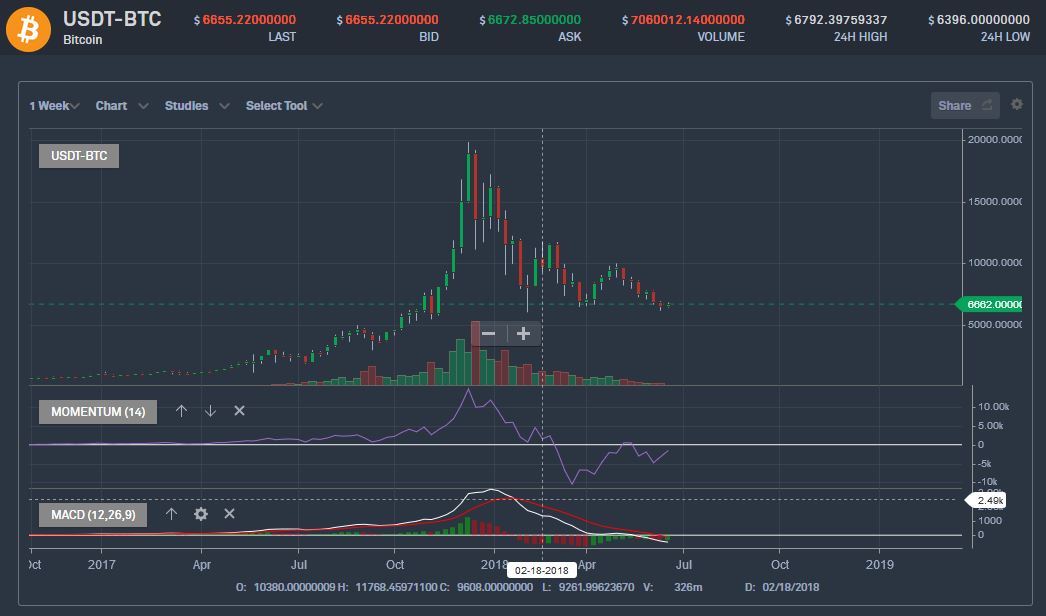
Task: Expand the Studies dropdown menu
Action: tap(197, 105)
